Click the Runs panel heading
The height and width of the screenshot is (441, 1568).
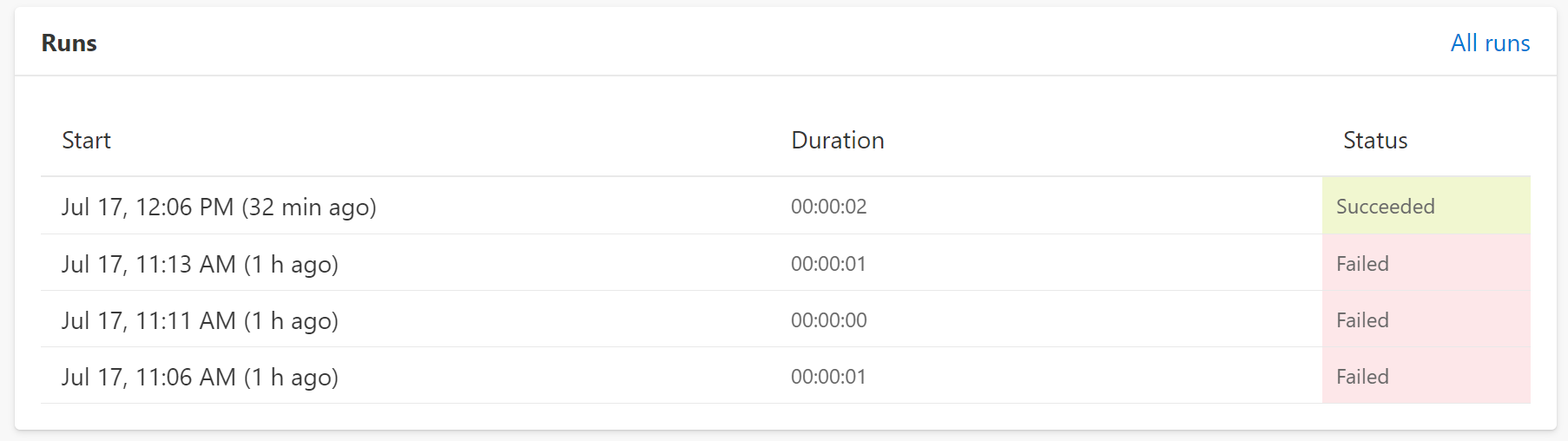tap(69, 43)
